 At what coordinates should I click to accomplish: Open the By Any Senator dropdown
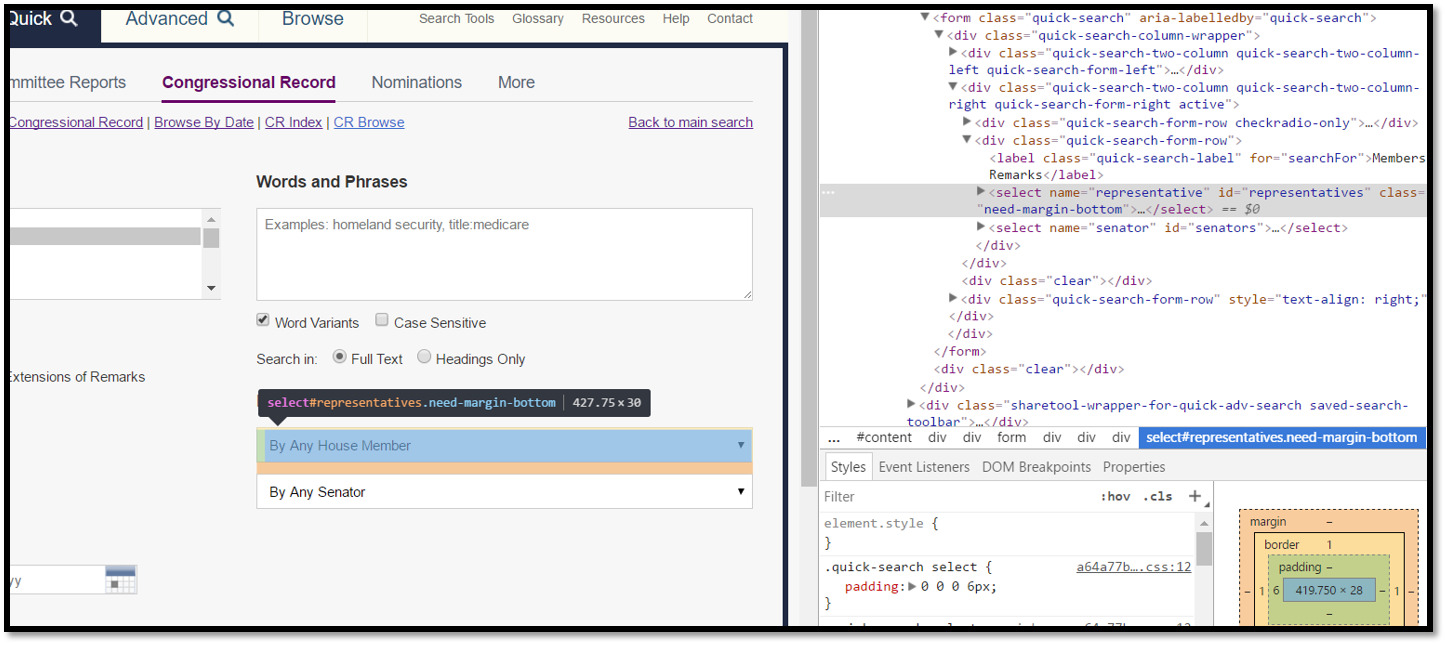click(504, 492)
